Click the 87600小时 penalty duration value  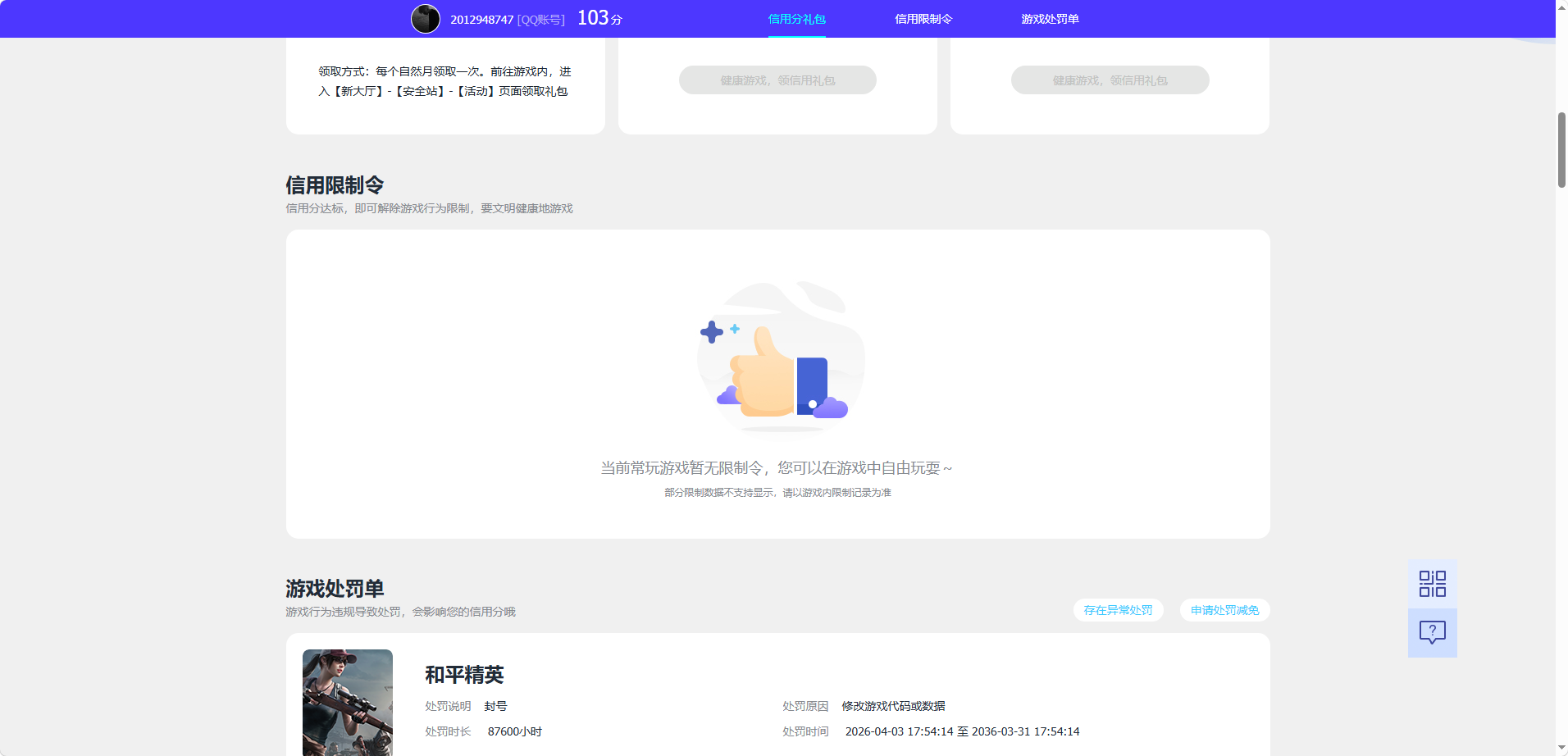515,731
